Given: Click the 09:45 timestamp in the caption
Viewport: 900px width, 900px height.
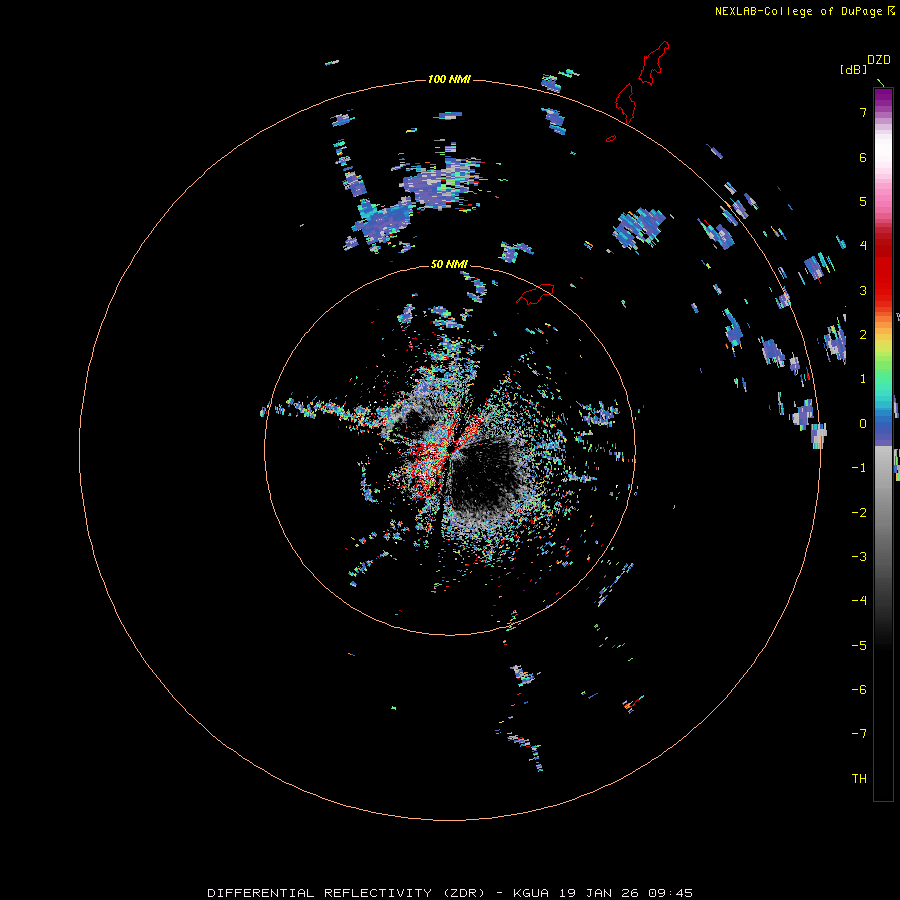Looking at the screenshot, I should coord(670,893).
